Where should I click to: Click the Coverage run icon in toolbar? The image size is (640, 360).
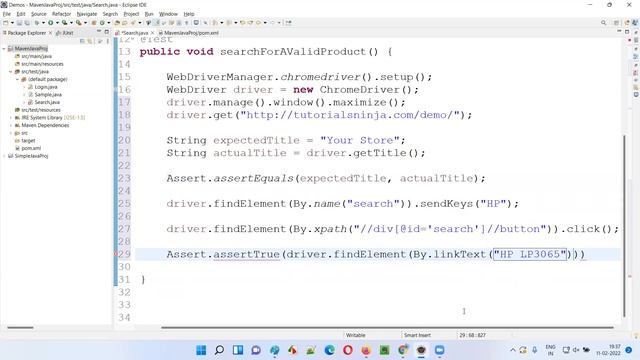[64, 23]
